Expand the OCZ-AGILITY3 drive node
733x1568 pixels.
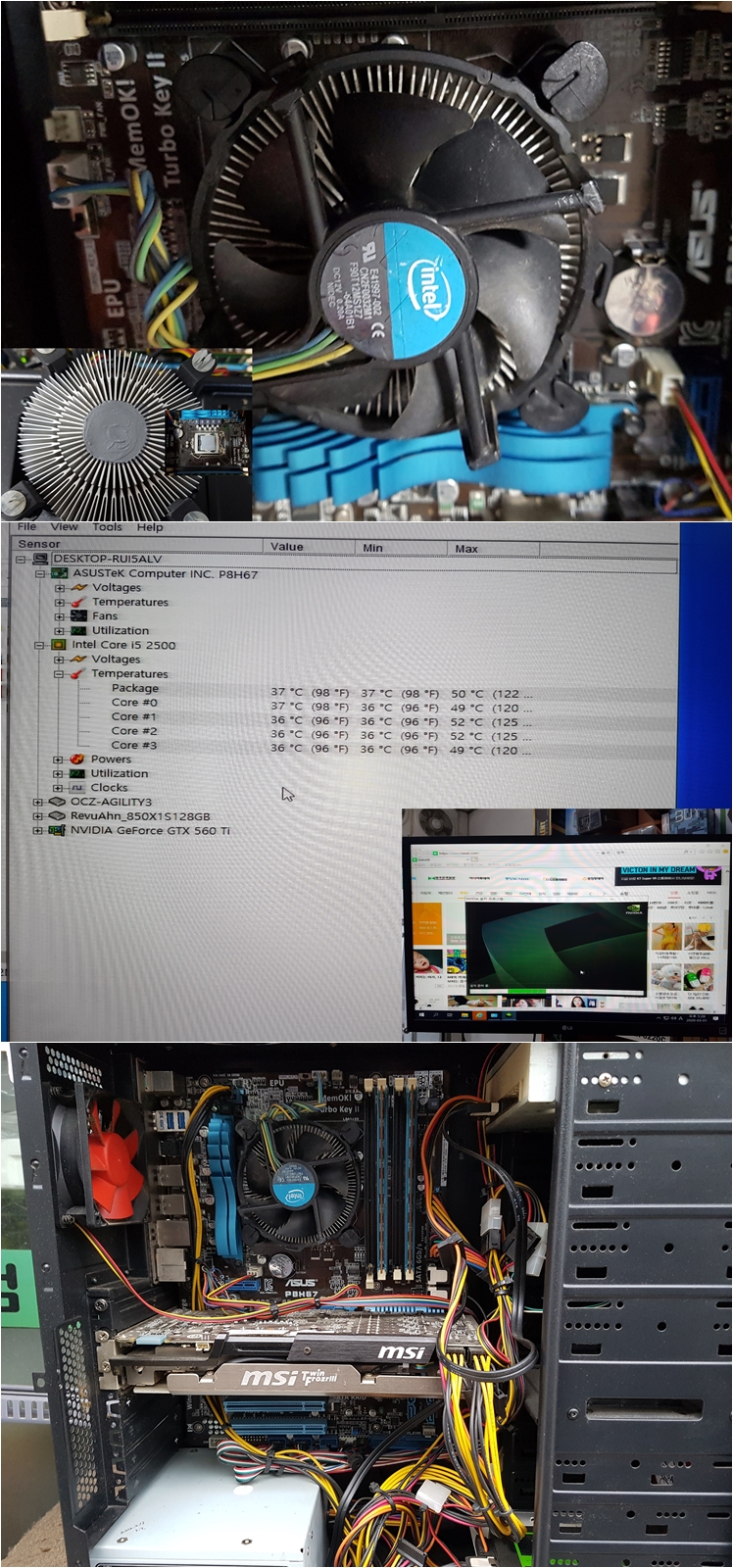point(37,802)
